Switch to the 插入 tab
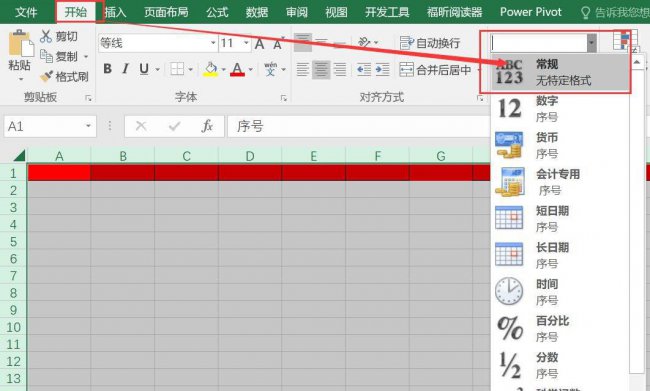The width and height of the screenshot is (650, 391). (x=115, y=12)
